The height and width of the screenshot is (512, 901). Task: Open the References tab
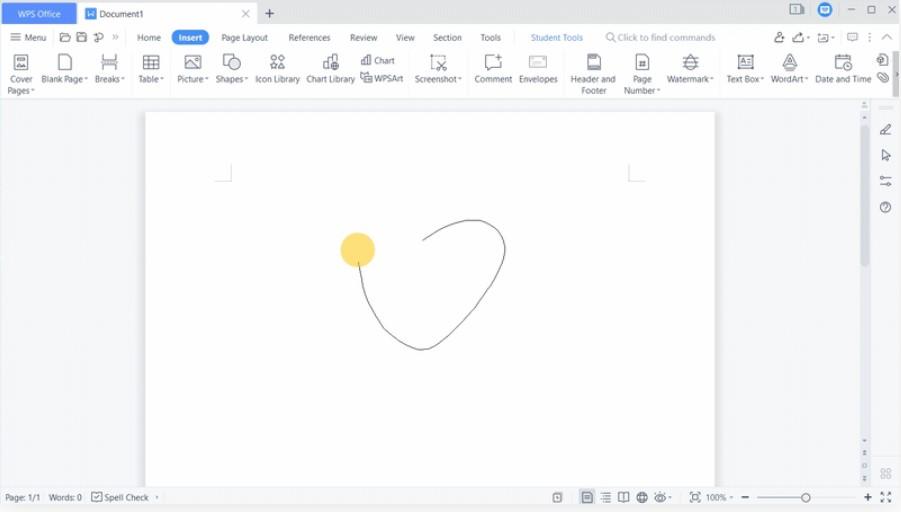pyautogui.click(x=309, y=37)
